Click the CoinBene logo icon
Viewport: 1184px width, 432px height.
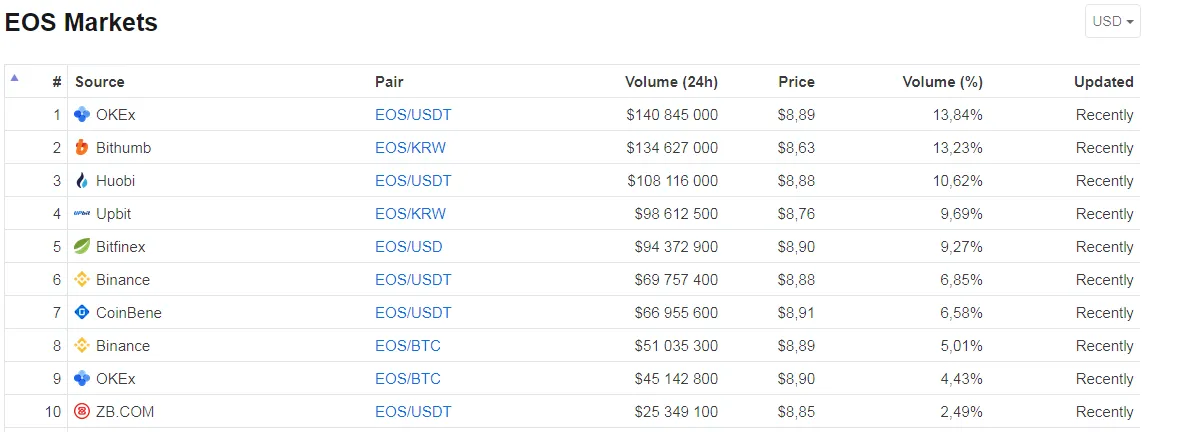tap(82, 312)
